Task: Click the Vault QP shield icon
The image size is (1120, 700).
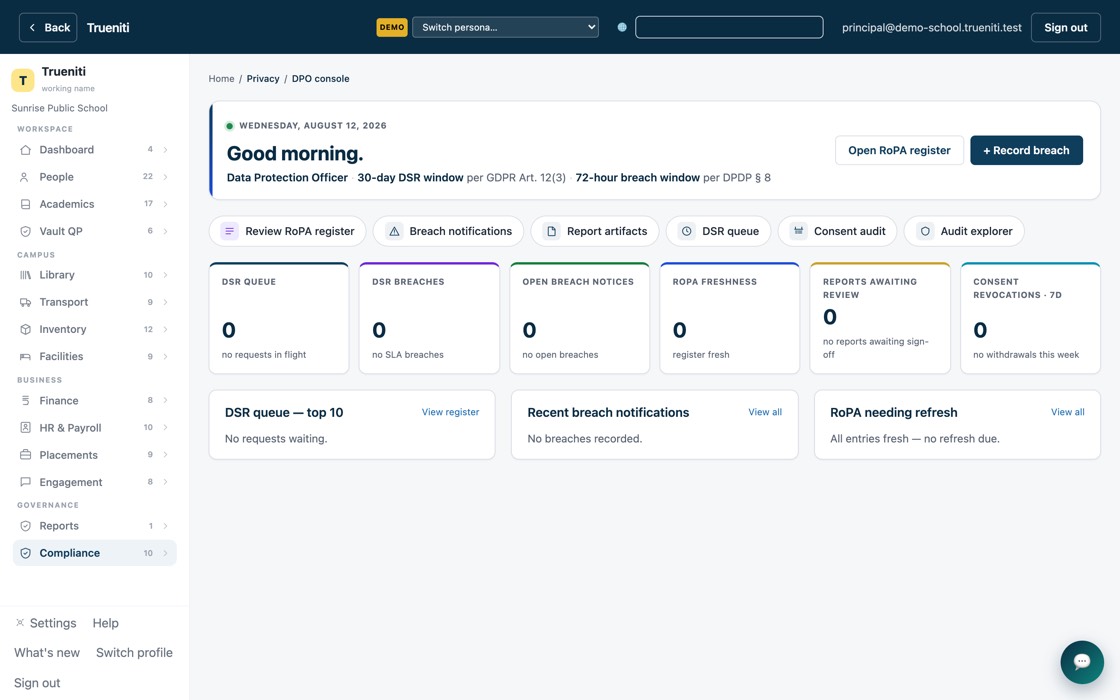Action: pyautogui.click(x=26, y=231)
